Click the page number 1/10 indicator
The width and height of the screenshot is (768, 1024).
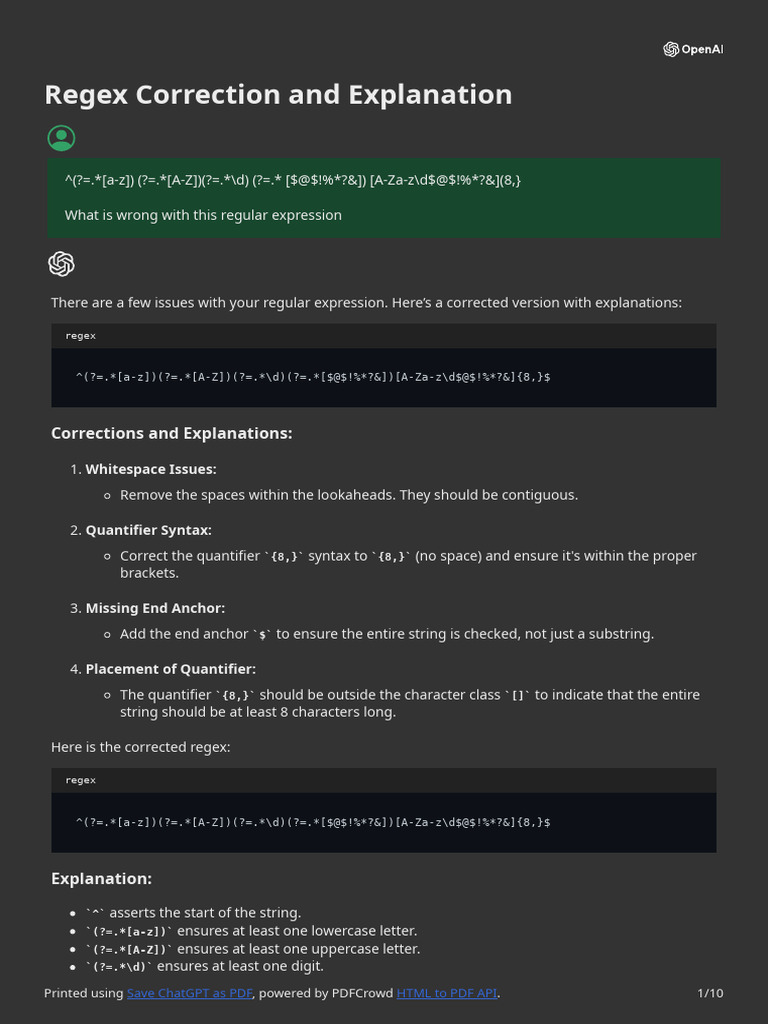point(710,993)
